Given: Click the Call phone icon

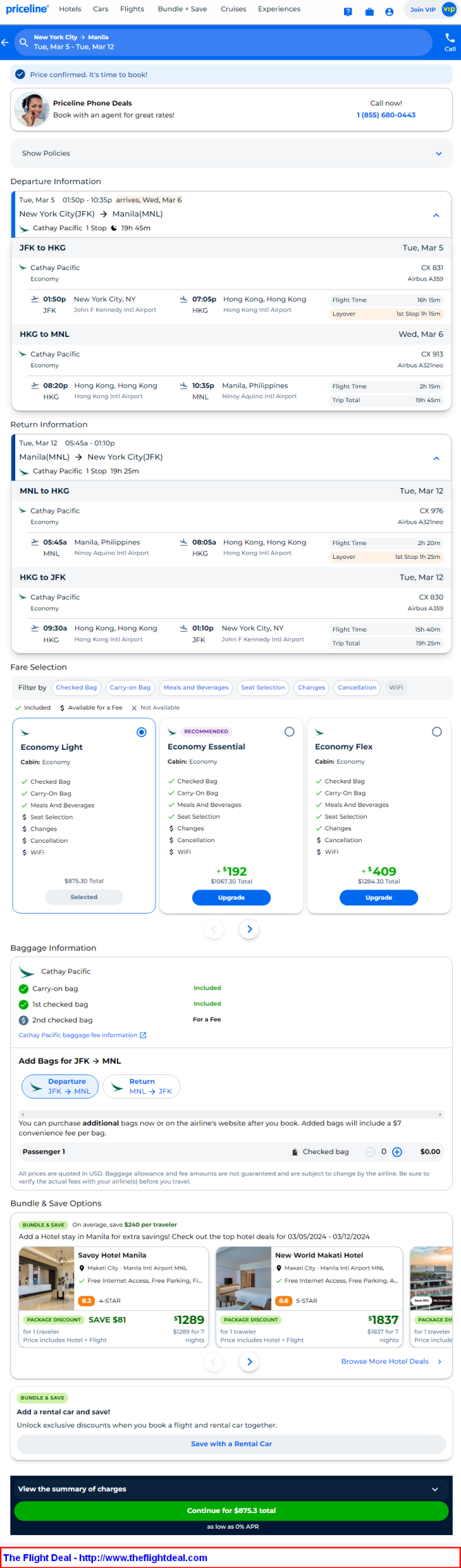Looking at the screenshot, I should pos(450,38).
